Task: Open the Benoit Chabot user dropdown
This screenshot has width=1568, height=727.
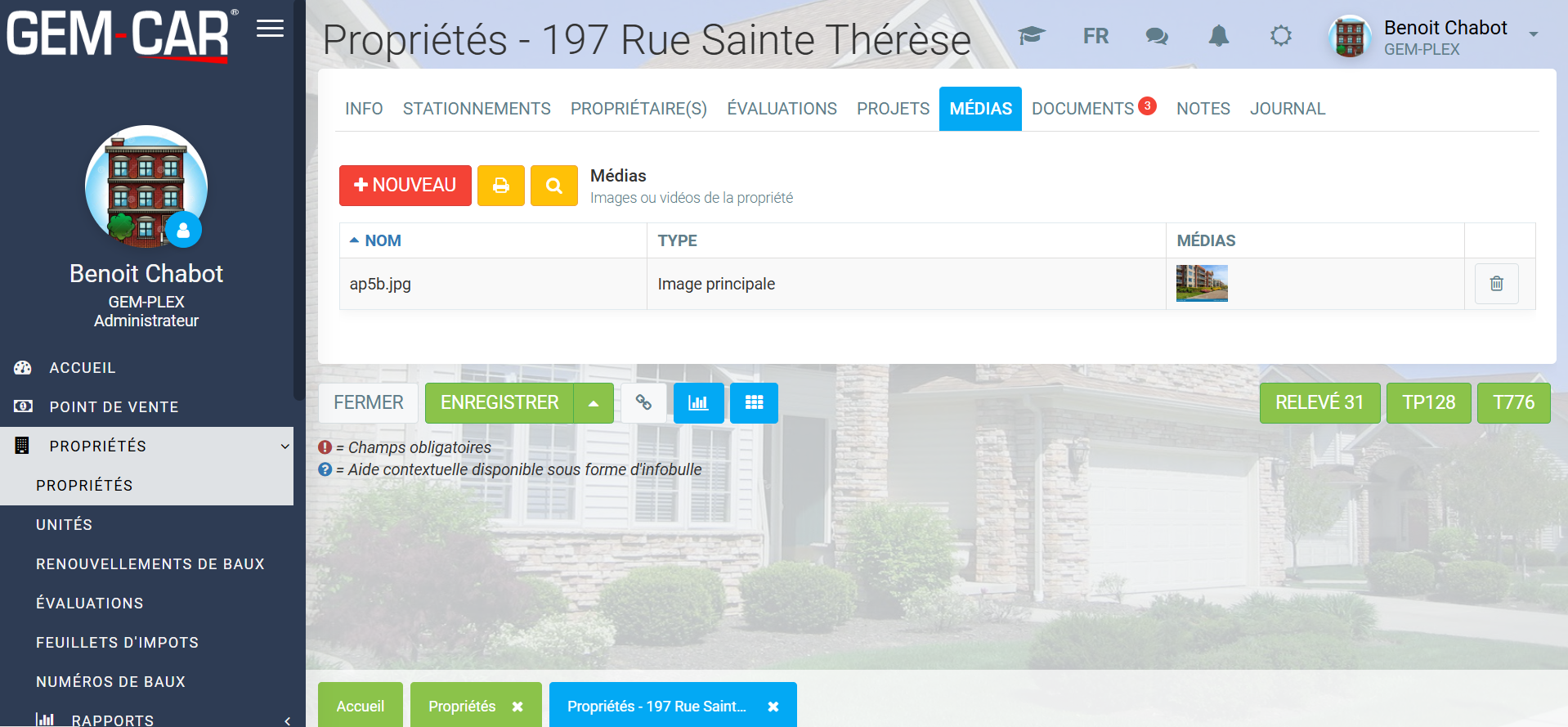Action: click(x=1533, y=34)
